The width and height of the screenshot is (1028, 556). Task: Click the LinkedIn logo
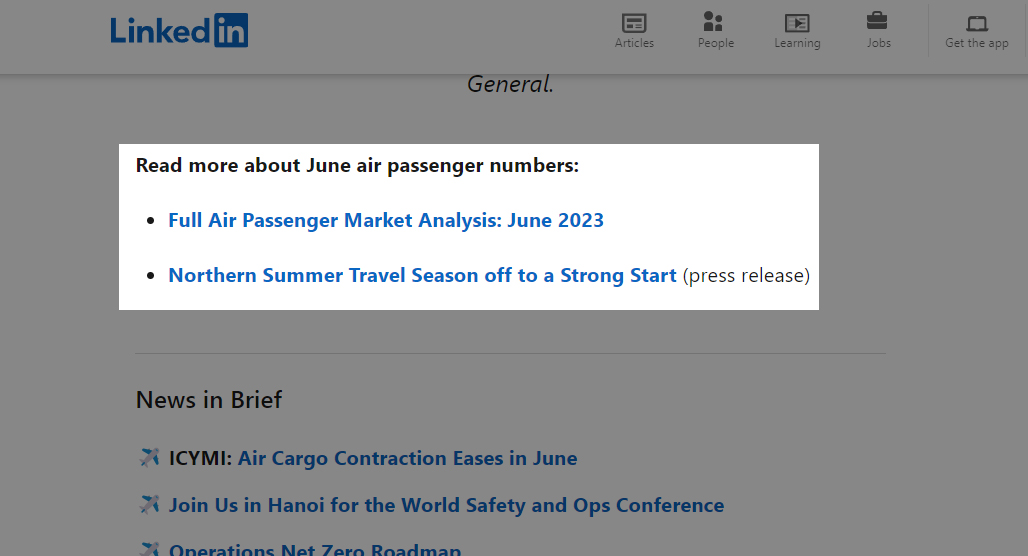tap(179, 30)
